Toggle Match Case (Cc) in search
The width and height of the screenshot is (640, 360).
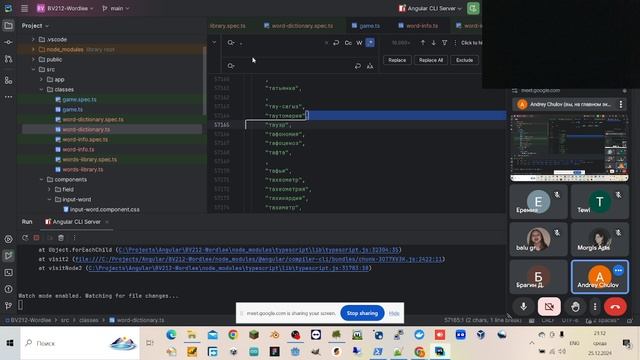coord(348,42)
